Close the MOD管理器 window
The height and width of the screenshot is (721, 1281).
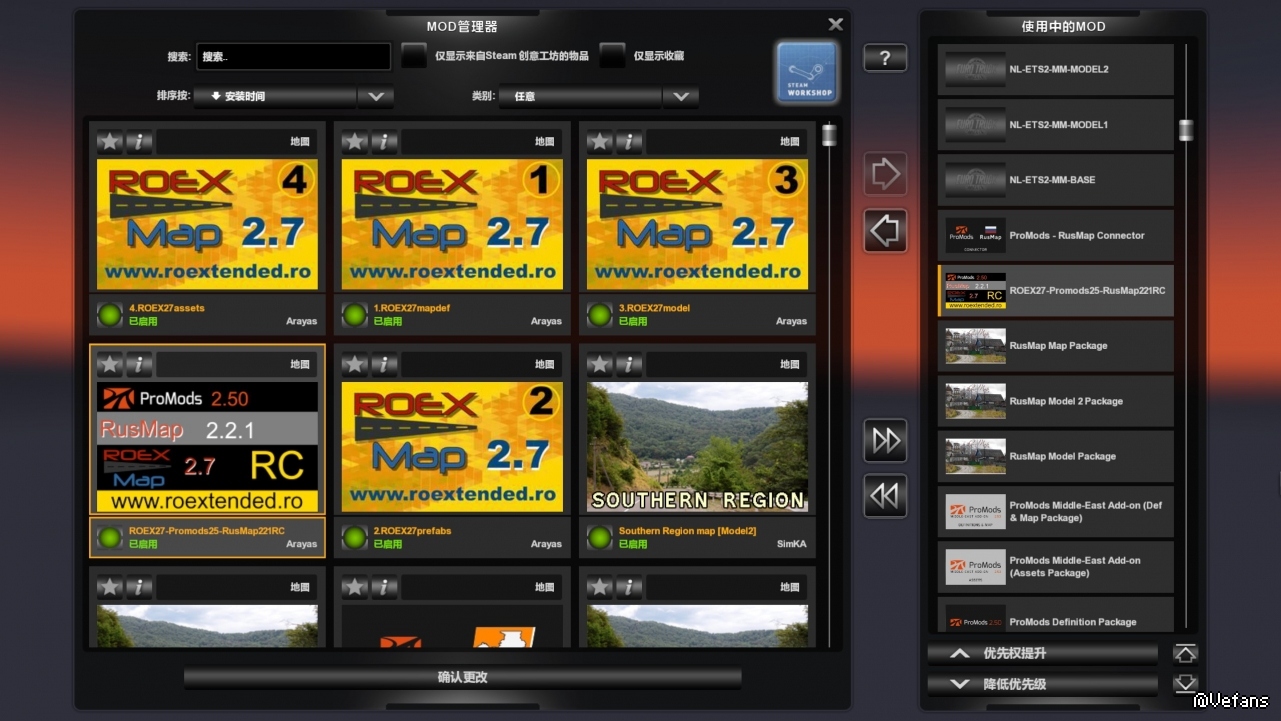point(836,24)
